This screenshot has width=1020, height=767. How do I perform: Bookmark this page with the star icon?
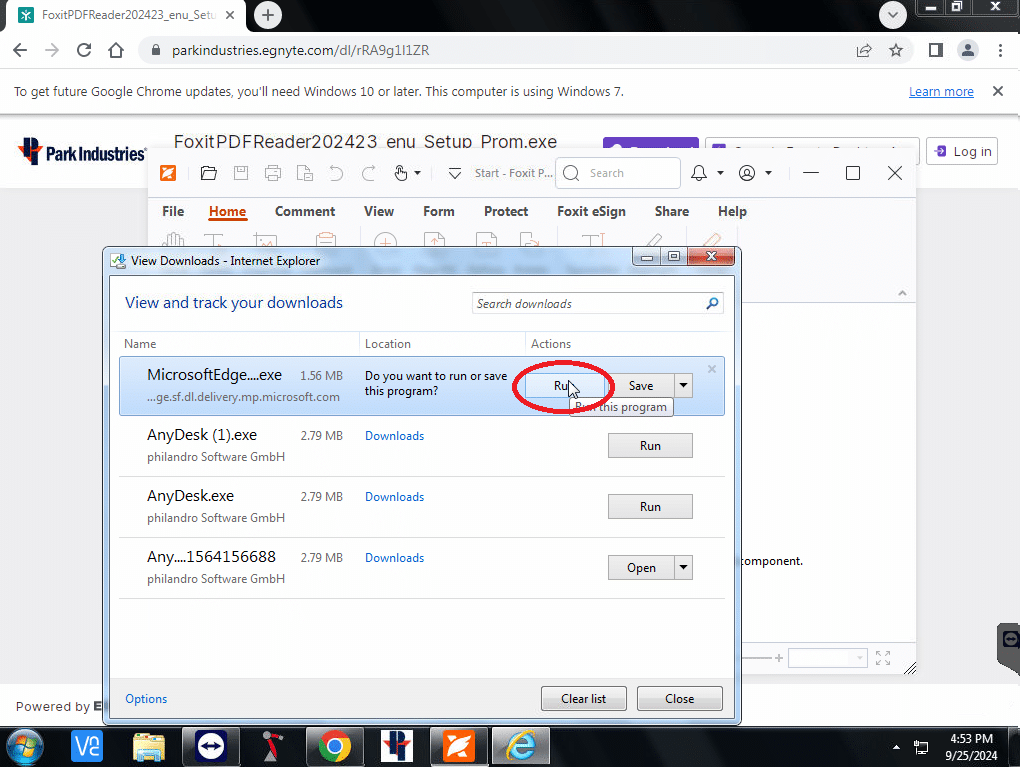(x=896, y=50)
